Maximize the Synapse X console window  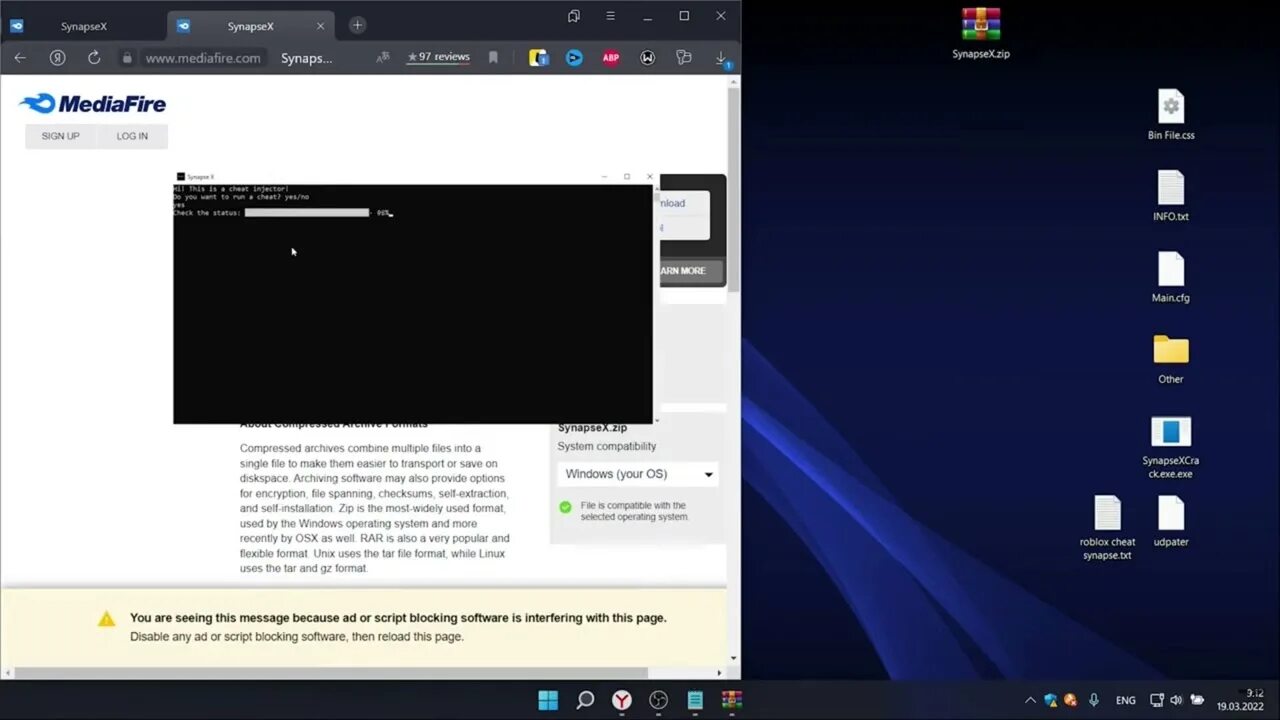[x=627, y=177]
